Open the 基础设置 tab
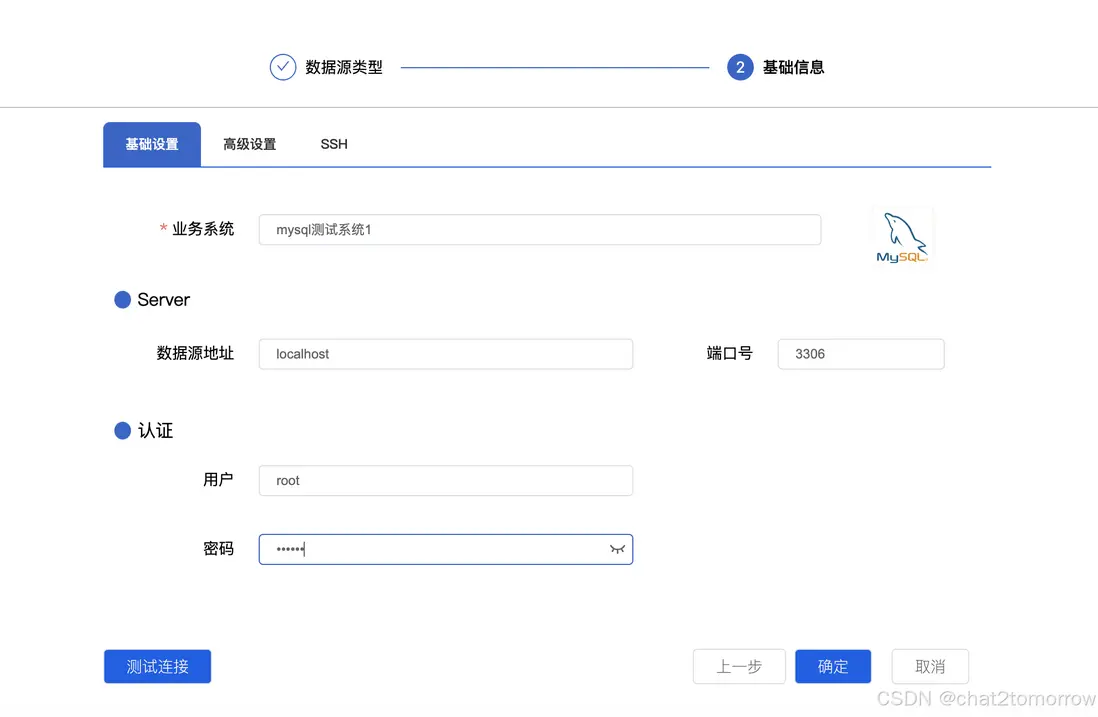The image size is (1098, 717). pyautogui.click(x=152, y=144)
